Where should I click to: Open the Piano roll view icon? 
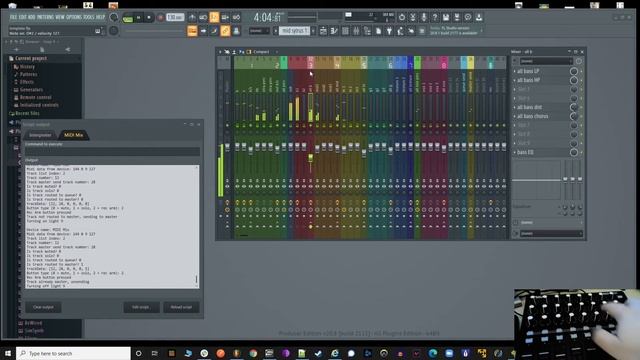334,31
